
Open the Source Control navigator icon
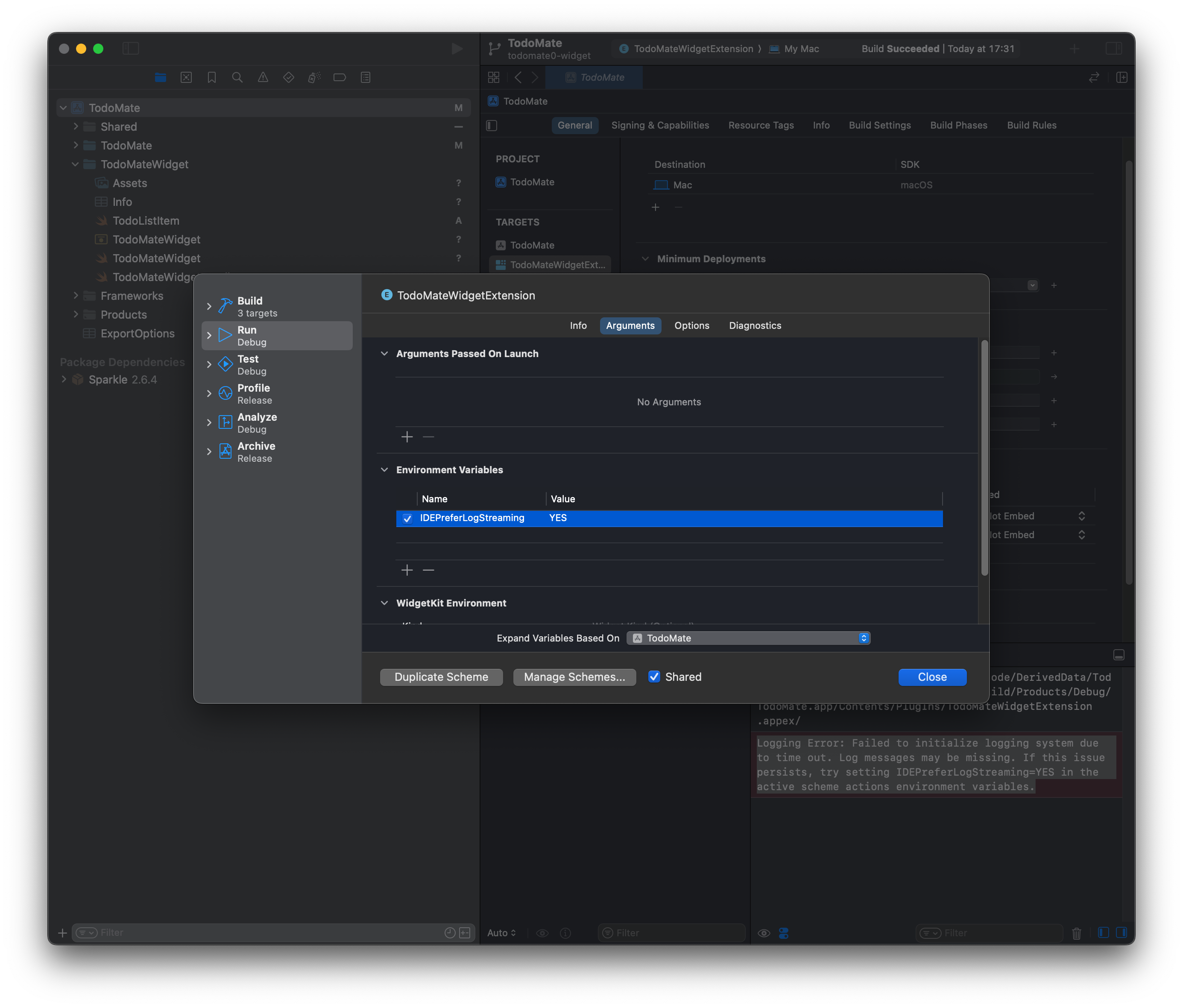186,77
